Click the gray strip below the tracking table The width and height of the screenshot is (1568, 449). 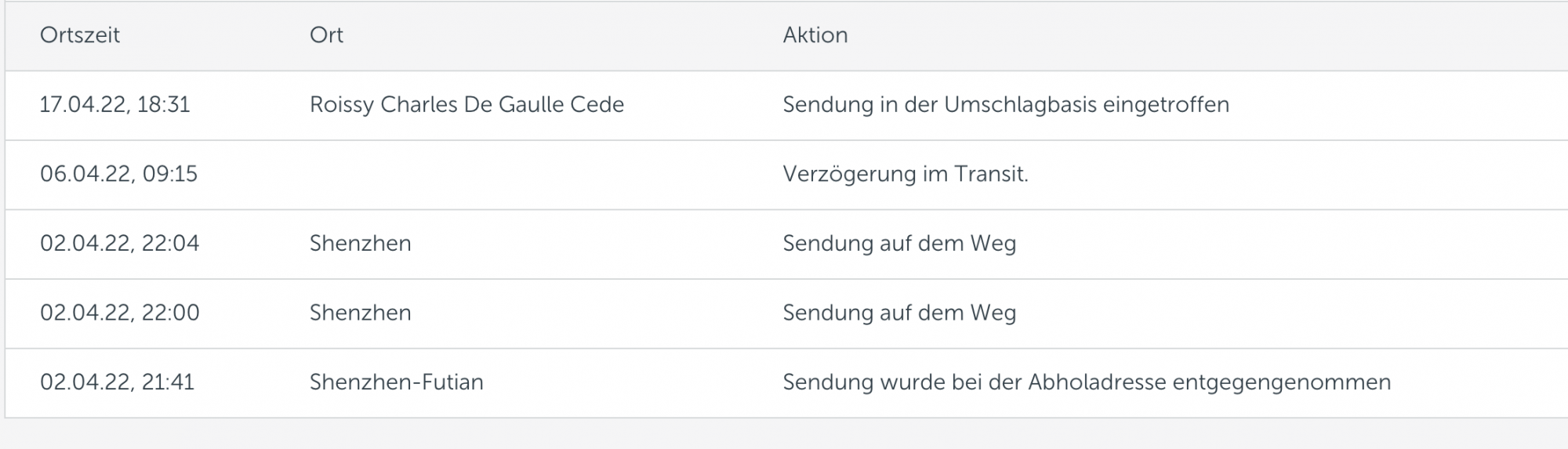[x=784, y=433]
